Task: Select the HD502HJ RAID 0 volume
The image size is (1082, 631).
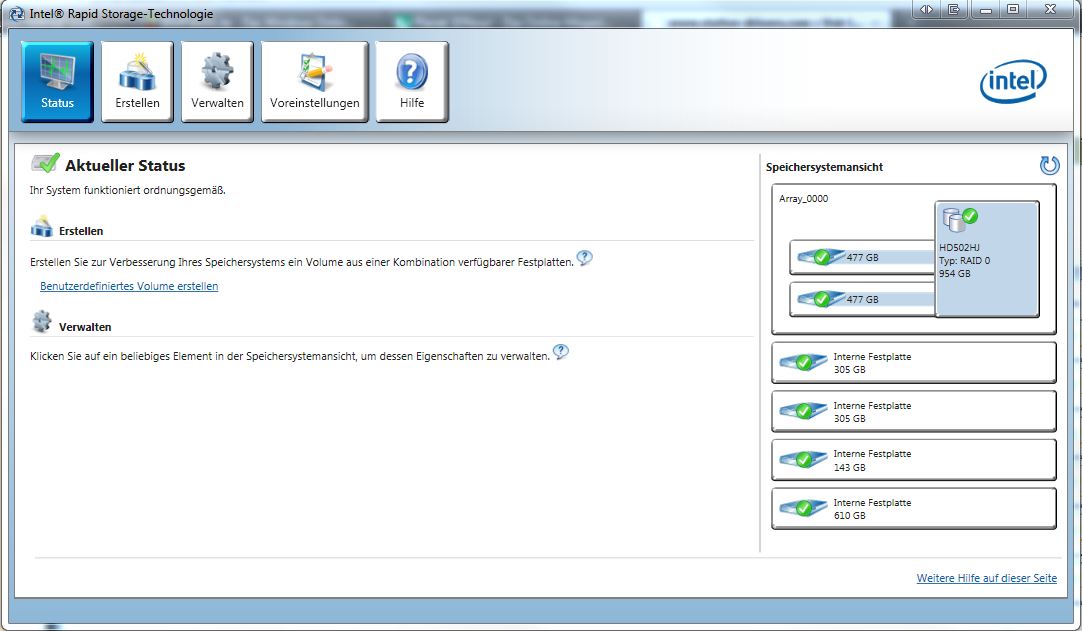Action: click(987, 259)
